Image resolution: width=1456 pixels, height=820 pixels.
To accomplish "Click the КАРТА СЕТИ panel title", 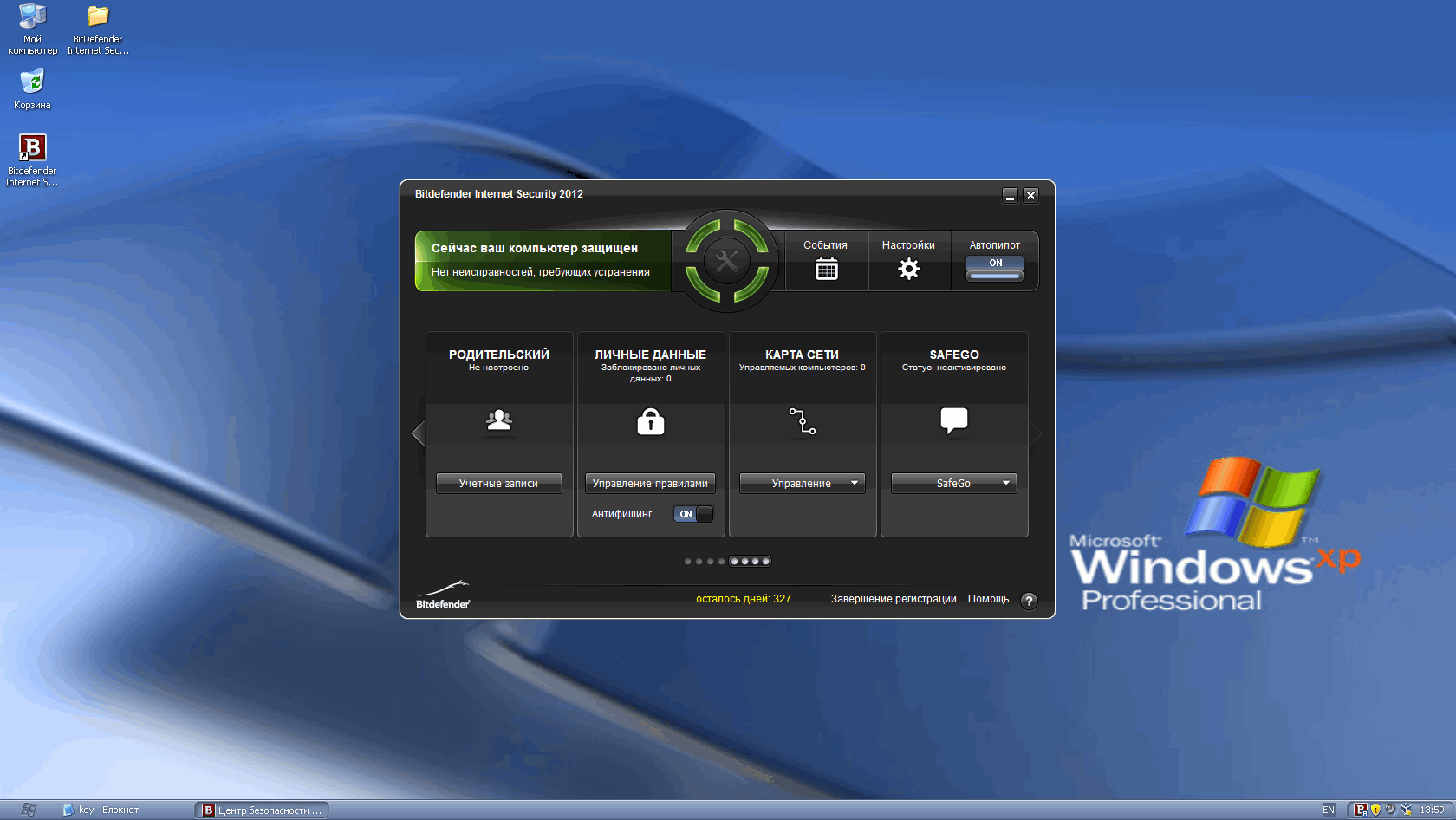I will 802,355.
